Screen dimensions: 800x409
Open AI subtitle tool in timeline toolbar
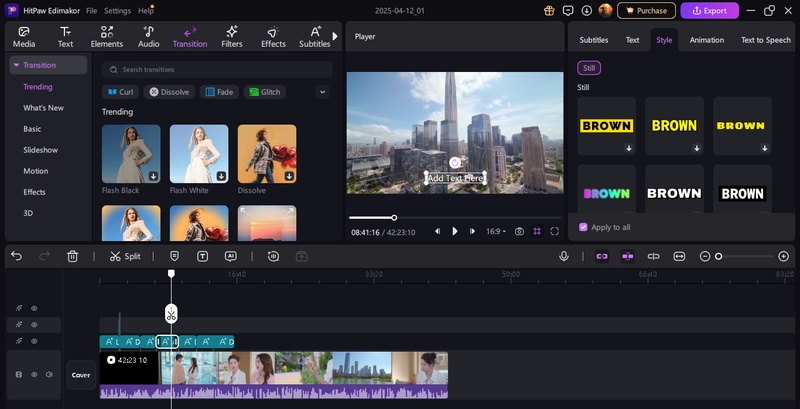pyautogui.click(x=231, y=257)
